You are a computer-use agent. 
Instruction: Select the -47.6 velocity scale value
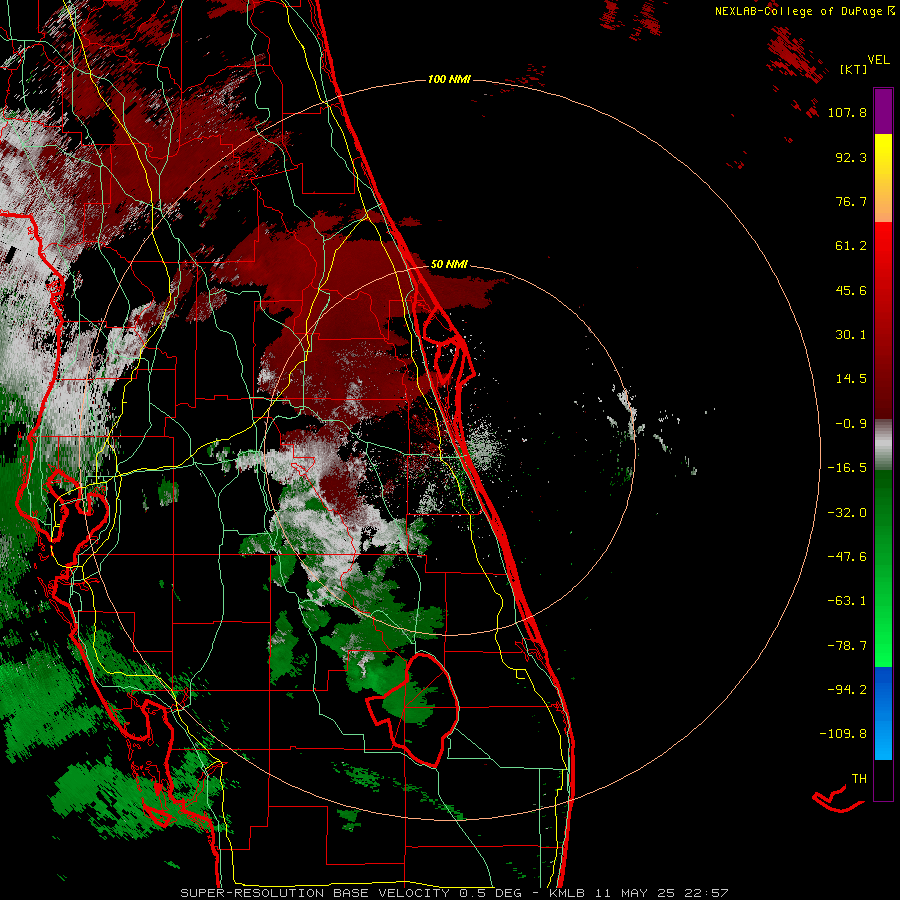click(x=847, y=557)
